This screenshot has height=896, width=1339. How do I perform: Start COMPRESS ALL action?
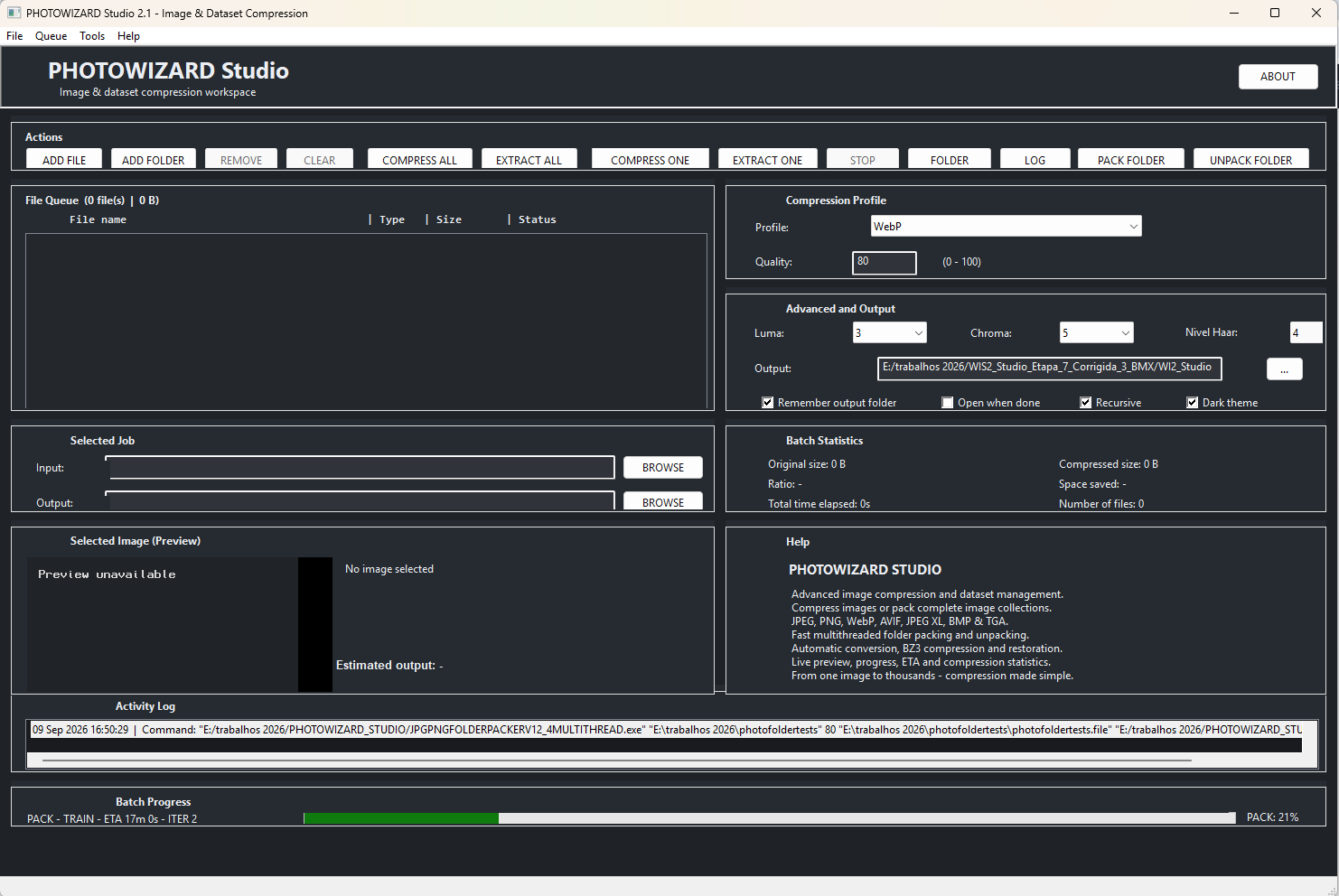tap(419, 159)
